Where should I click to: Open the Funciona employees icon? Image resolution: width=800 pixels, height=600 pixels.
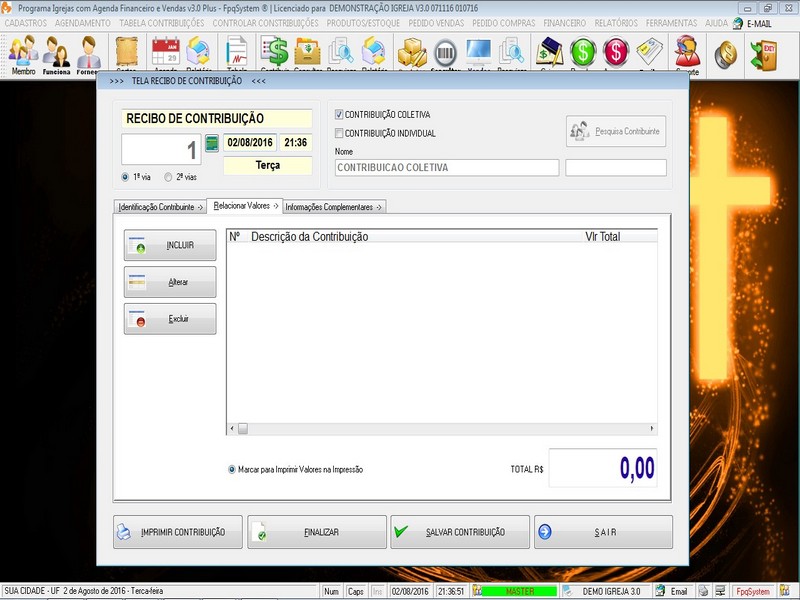[x=56, y=55]
